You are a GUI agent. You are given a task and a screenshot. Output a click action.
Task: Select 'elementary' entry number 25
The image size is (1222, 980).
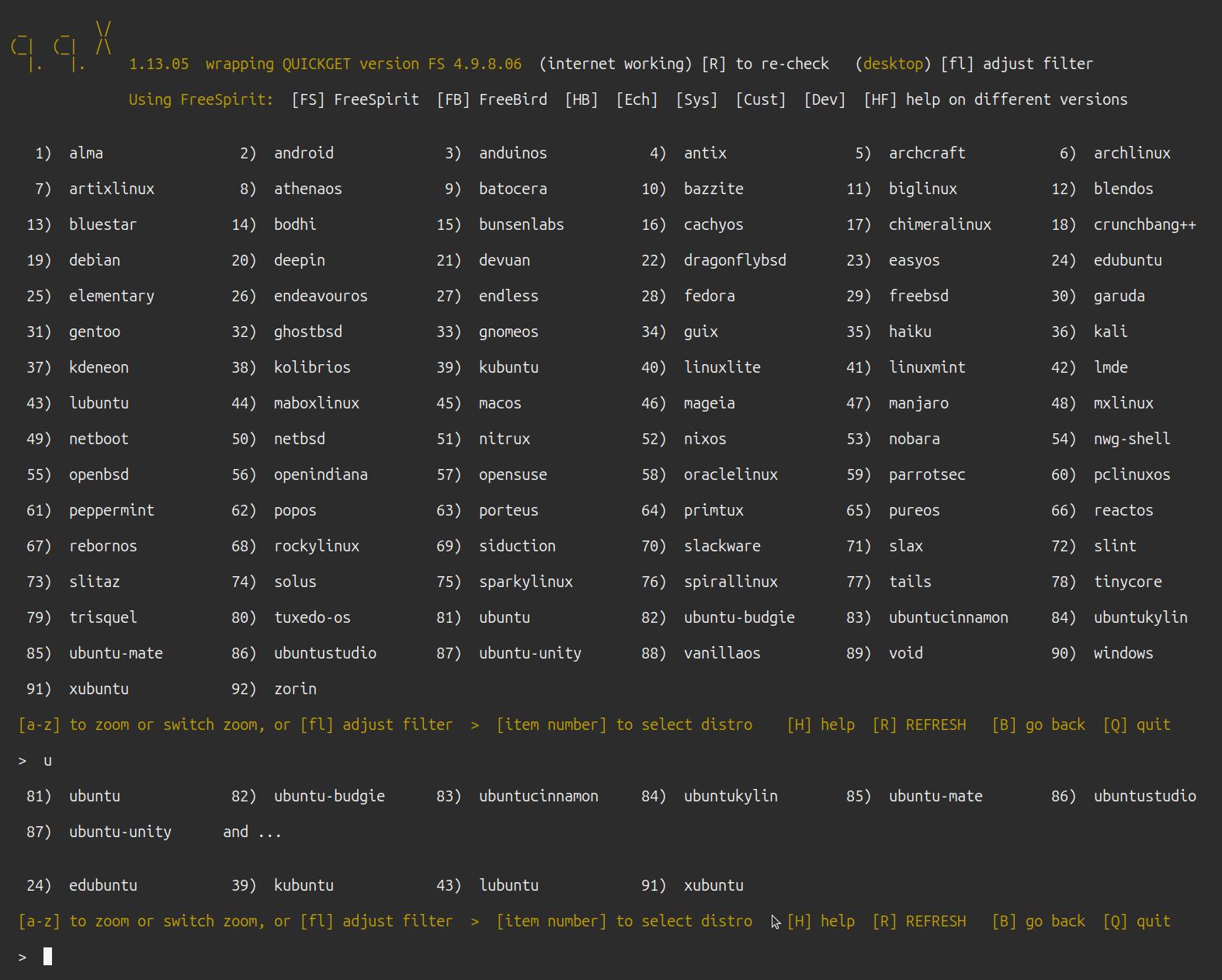(x=111, y=296)
